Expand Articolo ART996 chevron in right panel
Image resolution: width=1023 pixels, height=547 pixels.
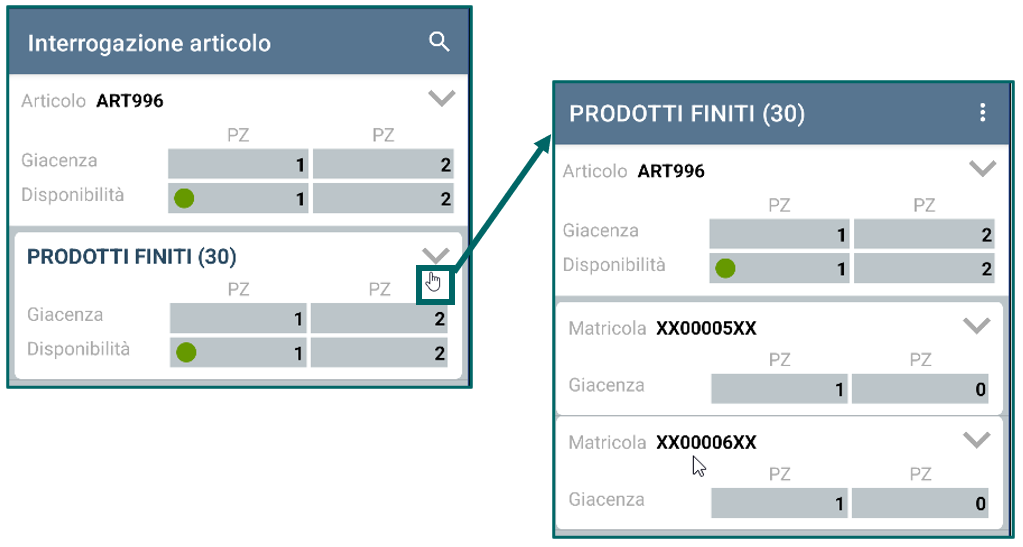[983, 168]
